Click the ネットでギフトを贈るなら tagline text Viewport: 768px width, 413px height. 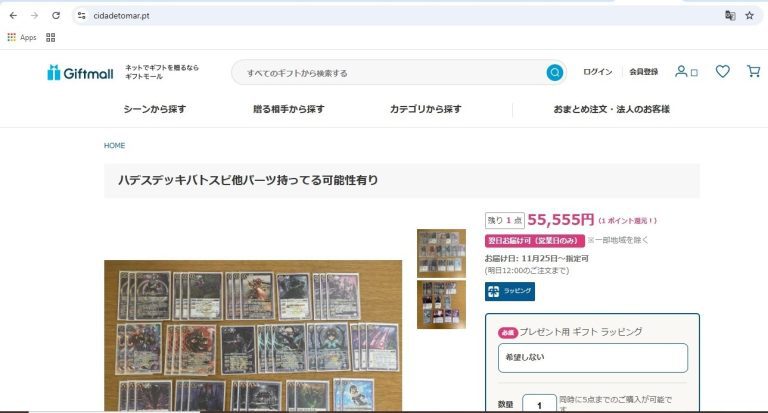point(162,68)
